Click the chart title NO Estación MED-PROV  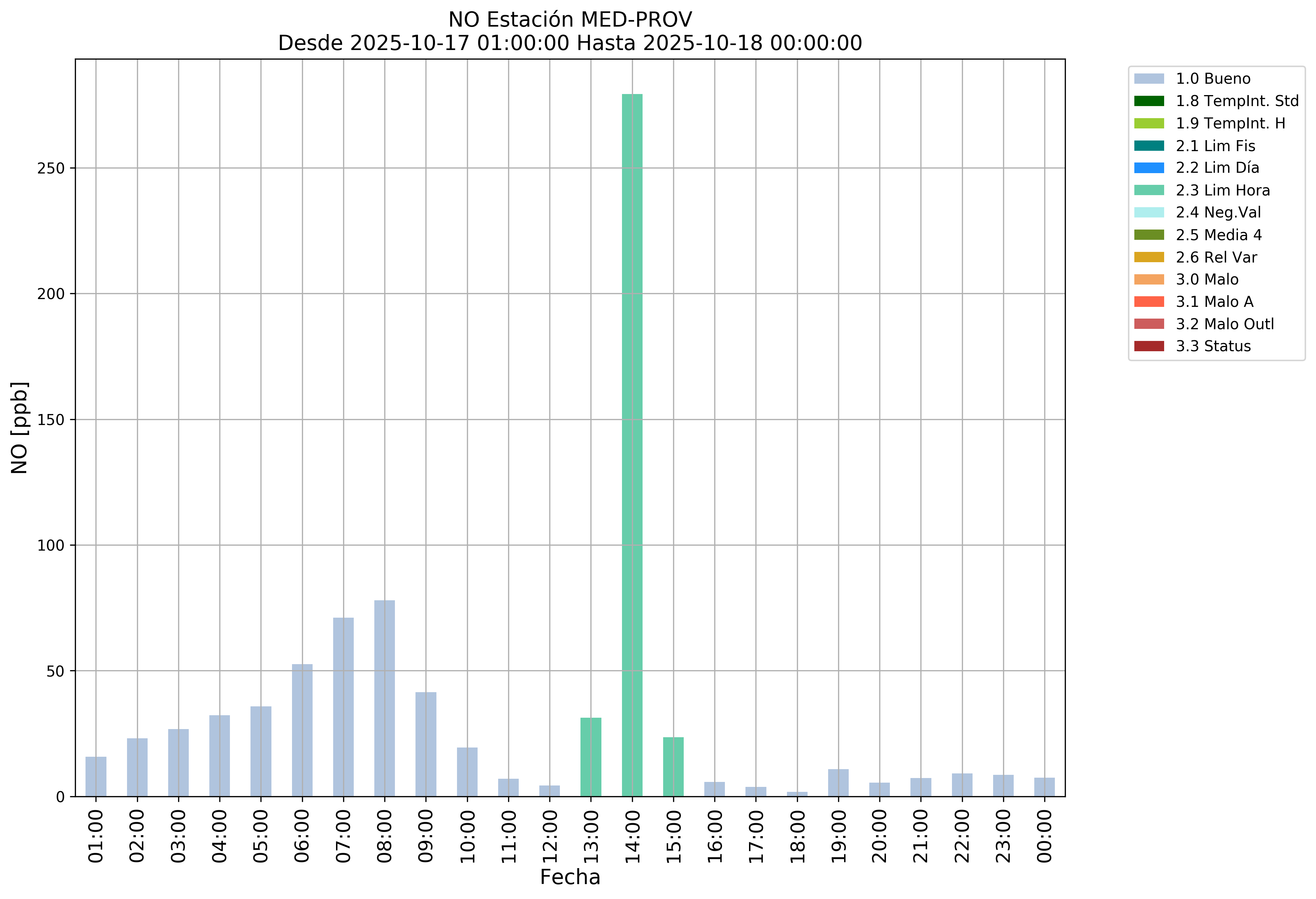pos(570,20)
